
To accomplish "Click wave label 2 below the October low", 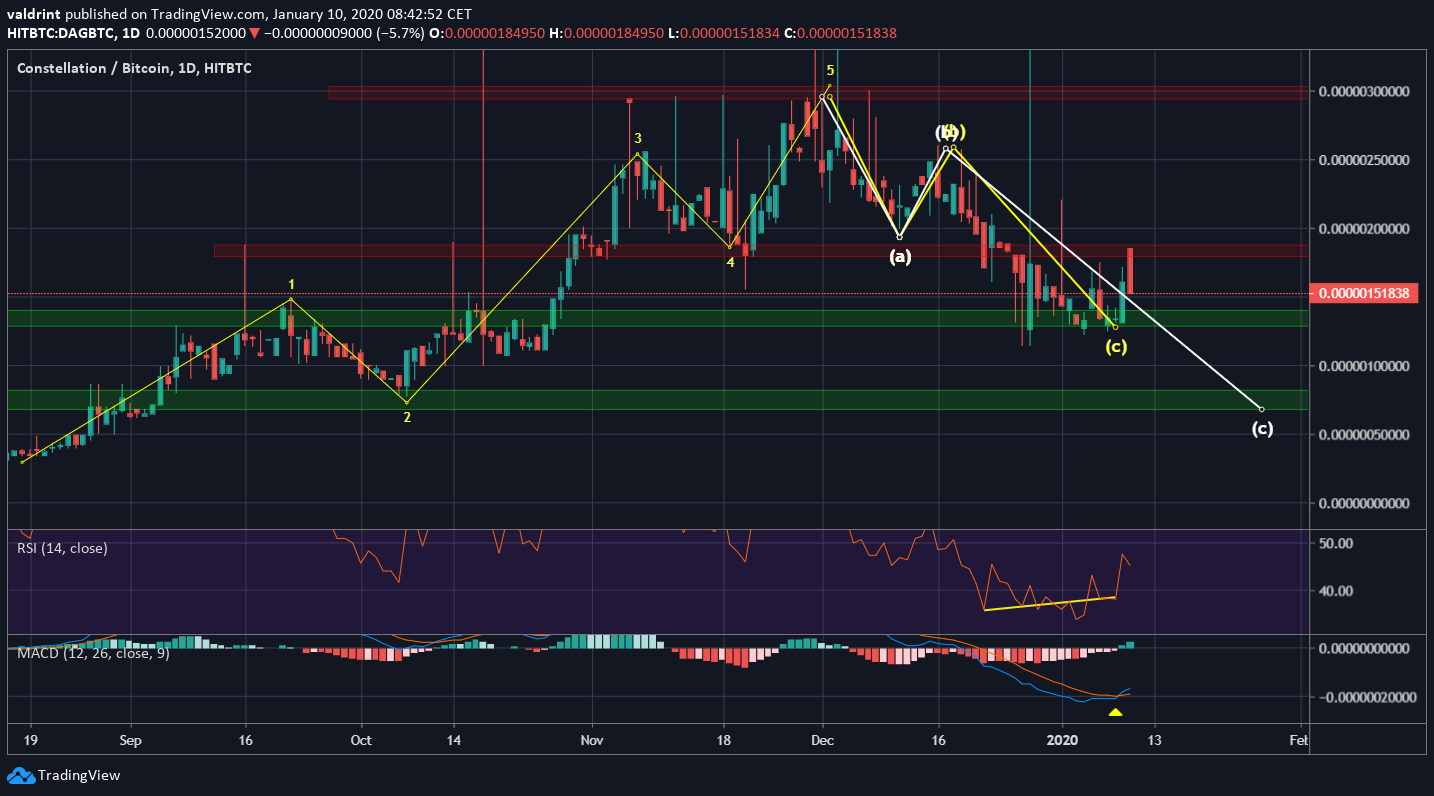I will [407, 417].
